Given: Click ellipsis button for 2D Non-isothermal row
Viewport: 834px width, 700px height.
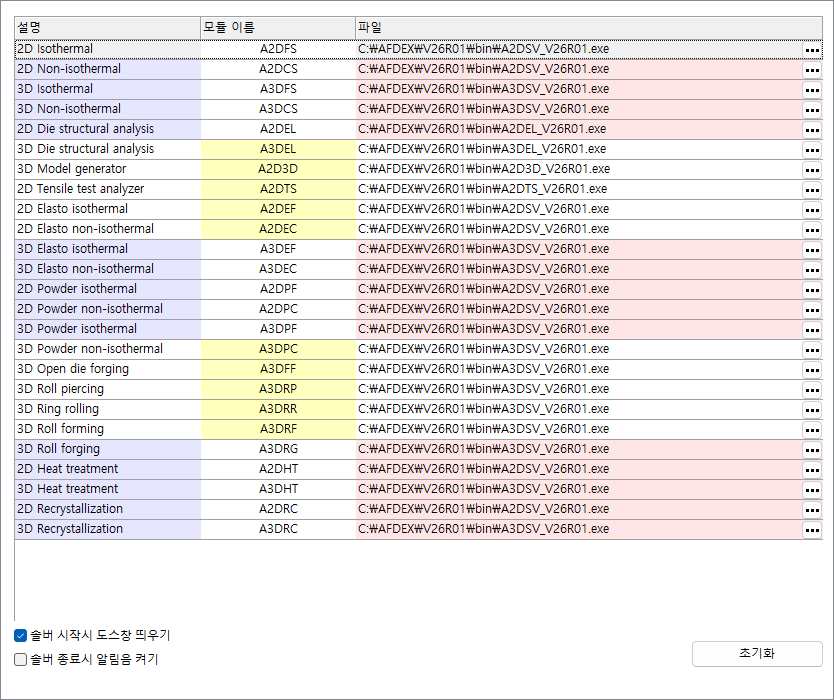Looking at the screenshot, I should (x=812, y=70).
